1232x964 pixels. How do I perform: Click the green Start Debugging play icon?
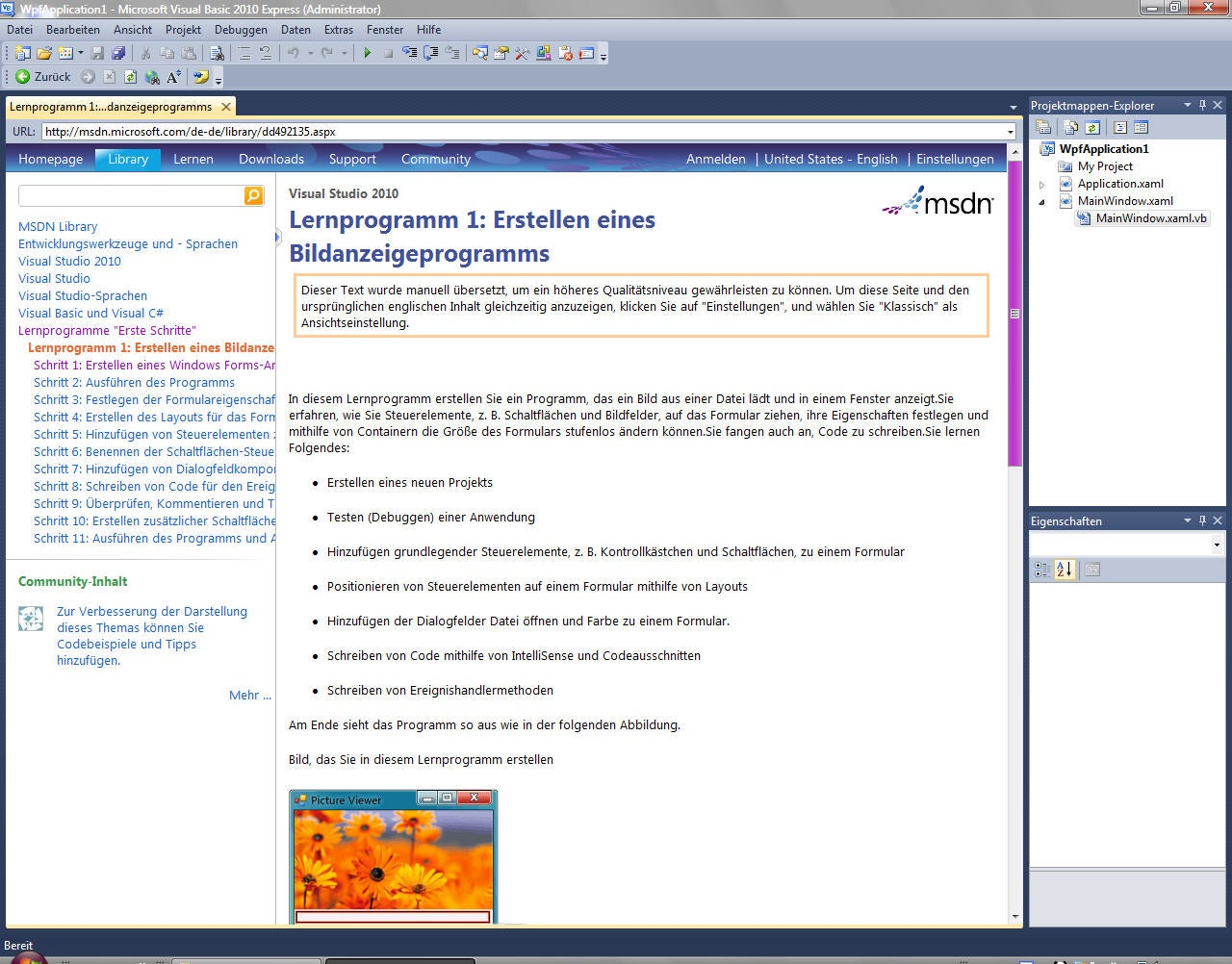click(x=367, y=54)
